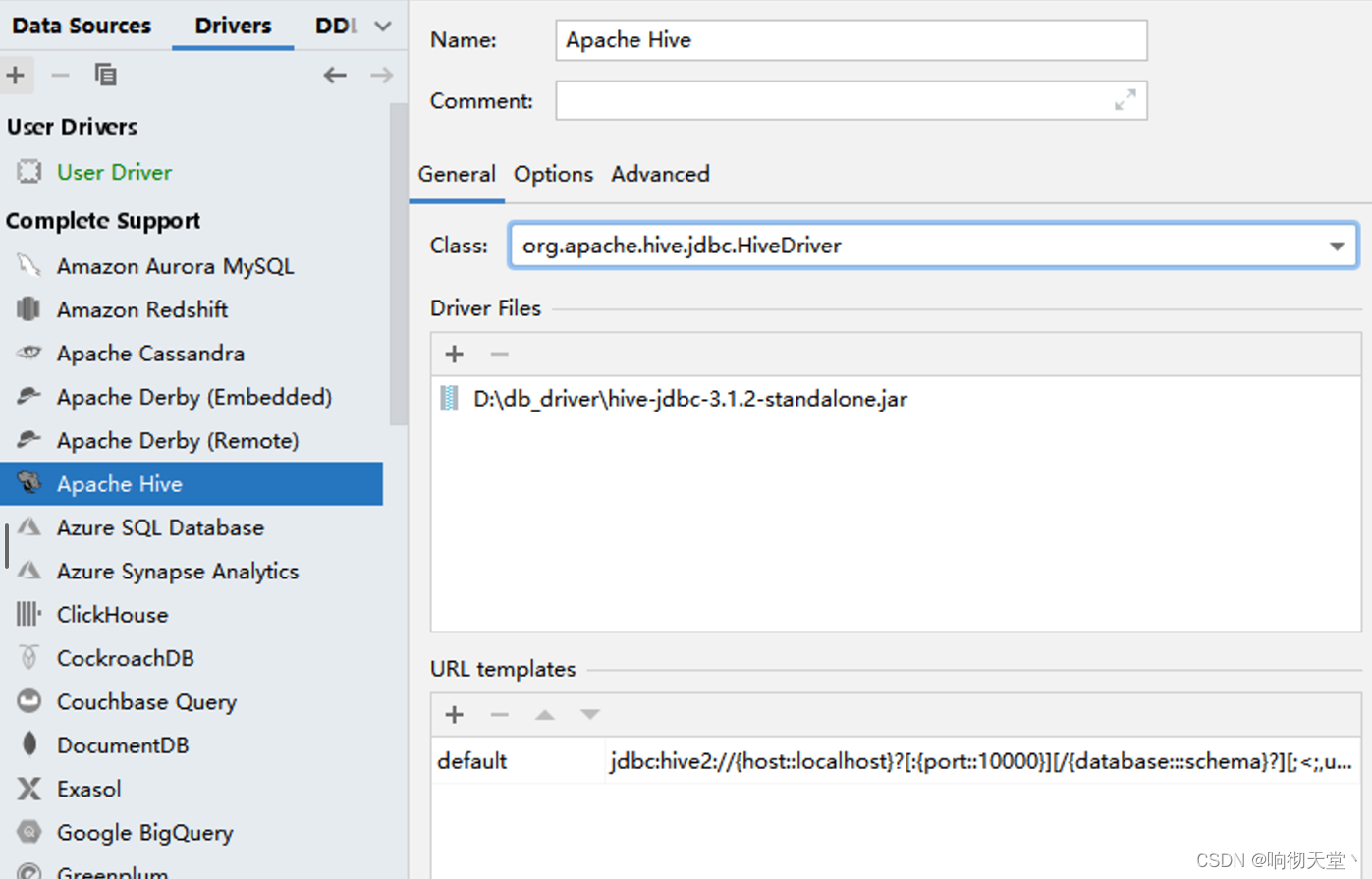Click the Exasol X icon
Viewport: 1372px width, 879px height.
pyautogui.click(x=29, y=789)
